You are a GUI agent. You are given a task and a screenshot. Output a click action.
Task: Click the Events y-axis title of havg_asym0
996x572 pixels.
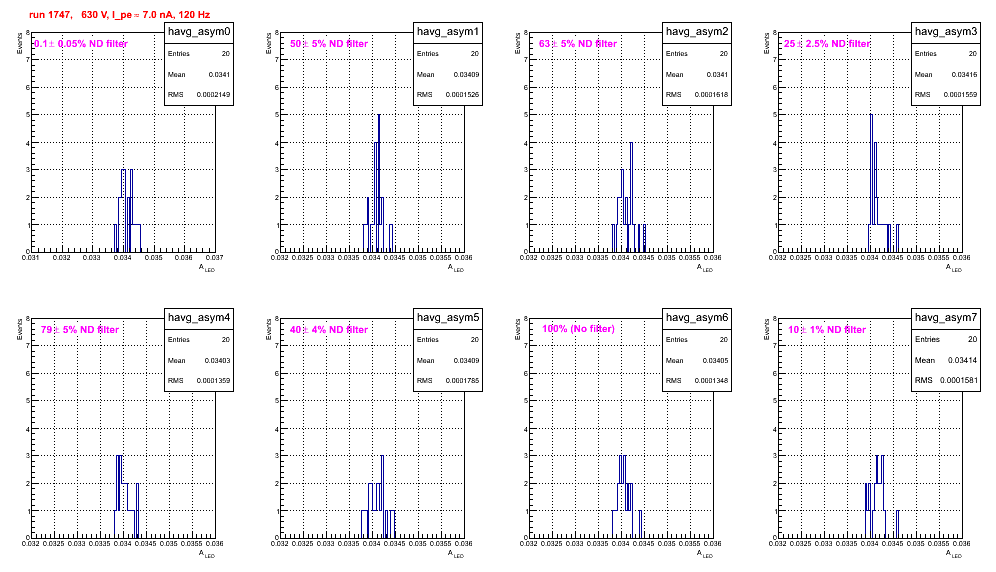19,44
